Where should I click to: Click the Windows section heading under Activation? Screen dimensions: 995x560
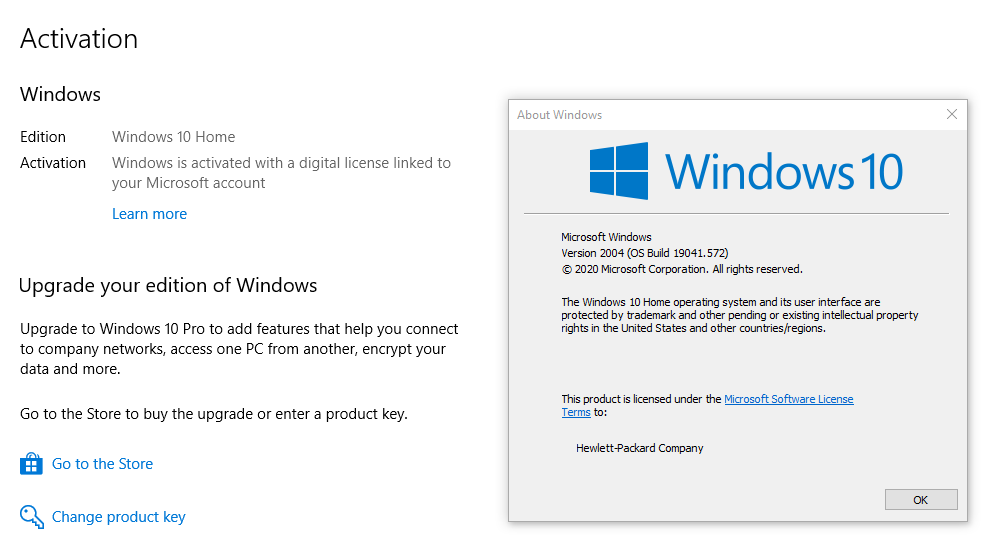[x=60, y=95]
